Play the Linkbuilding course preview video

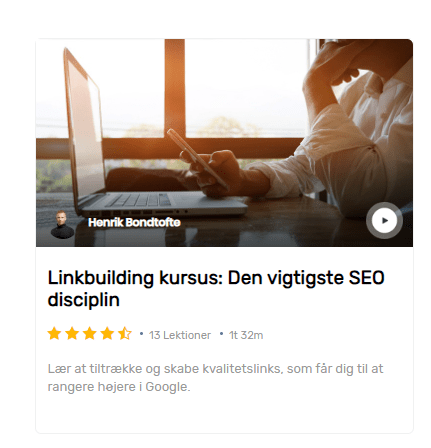[x=384, y=220]
